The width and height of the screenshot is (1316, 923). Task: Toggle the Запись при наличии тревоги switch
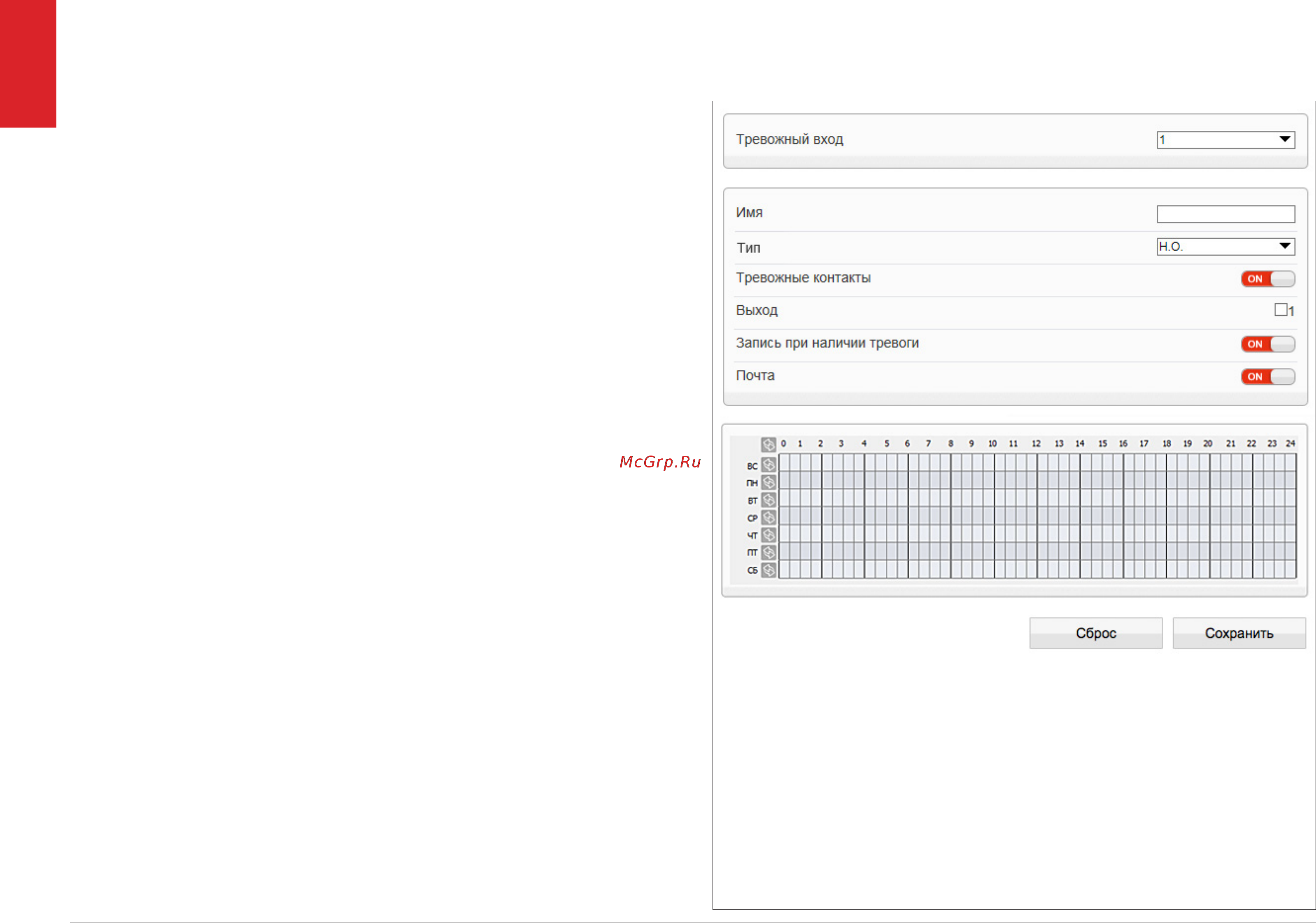click(x=1268, y=344)
